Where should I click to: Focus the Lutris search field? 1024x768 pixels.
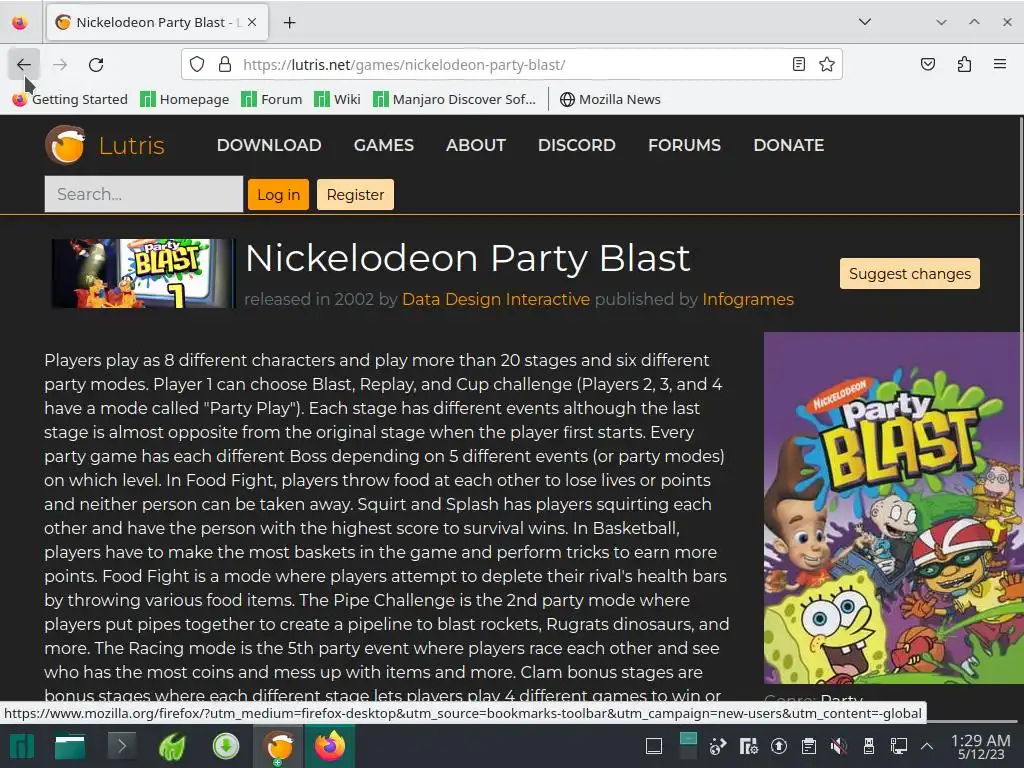pos(144,194)
